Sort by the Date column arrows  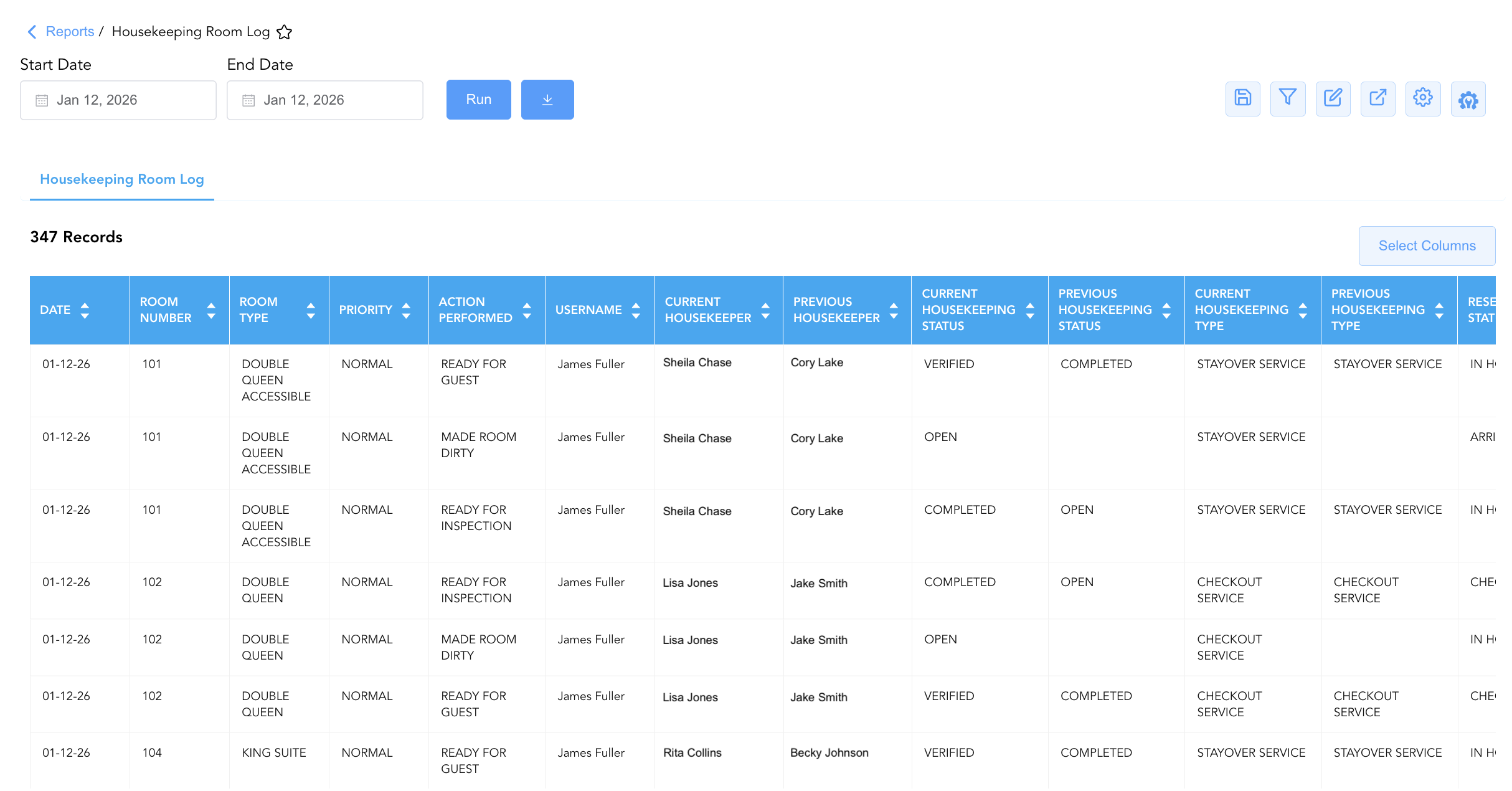tap(85, 310)
